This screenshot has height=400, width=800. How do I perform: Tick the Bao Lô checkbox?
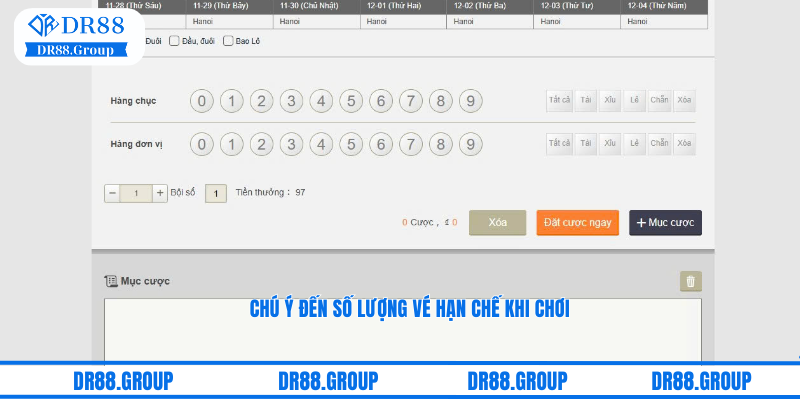pos(228,41)
